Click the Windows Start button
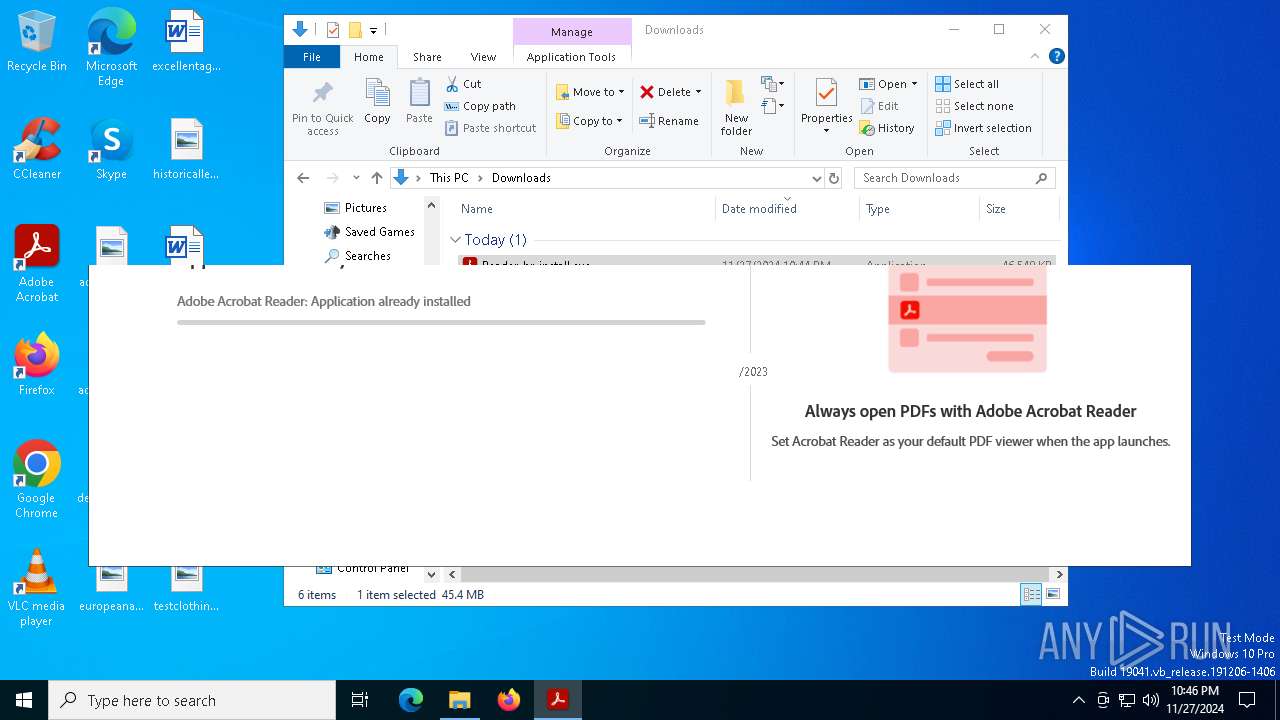The width and height of the screenshot is (1280, 720). tap(24, 700)
